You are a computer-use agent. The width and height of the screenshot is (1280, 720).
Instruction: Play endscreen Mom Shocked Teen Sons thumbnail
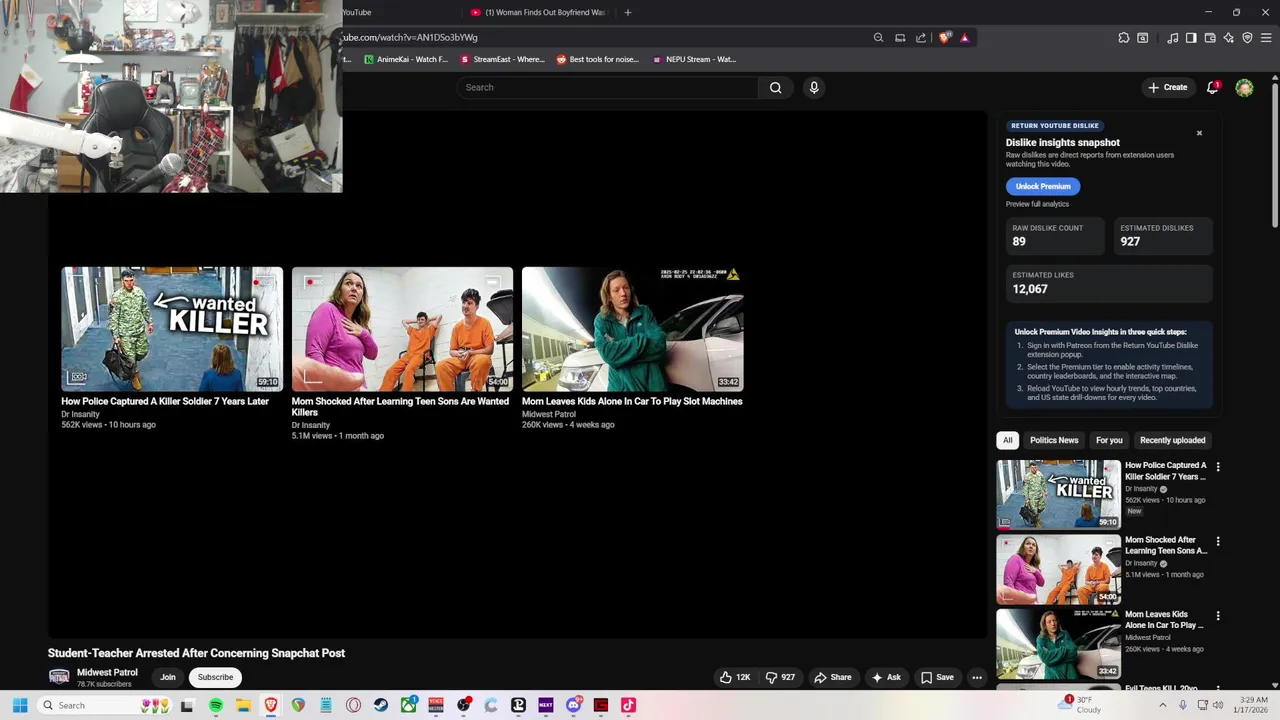(402, 329)
